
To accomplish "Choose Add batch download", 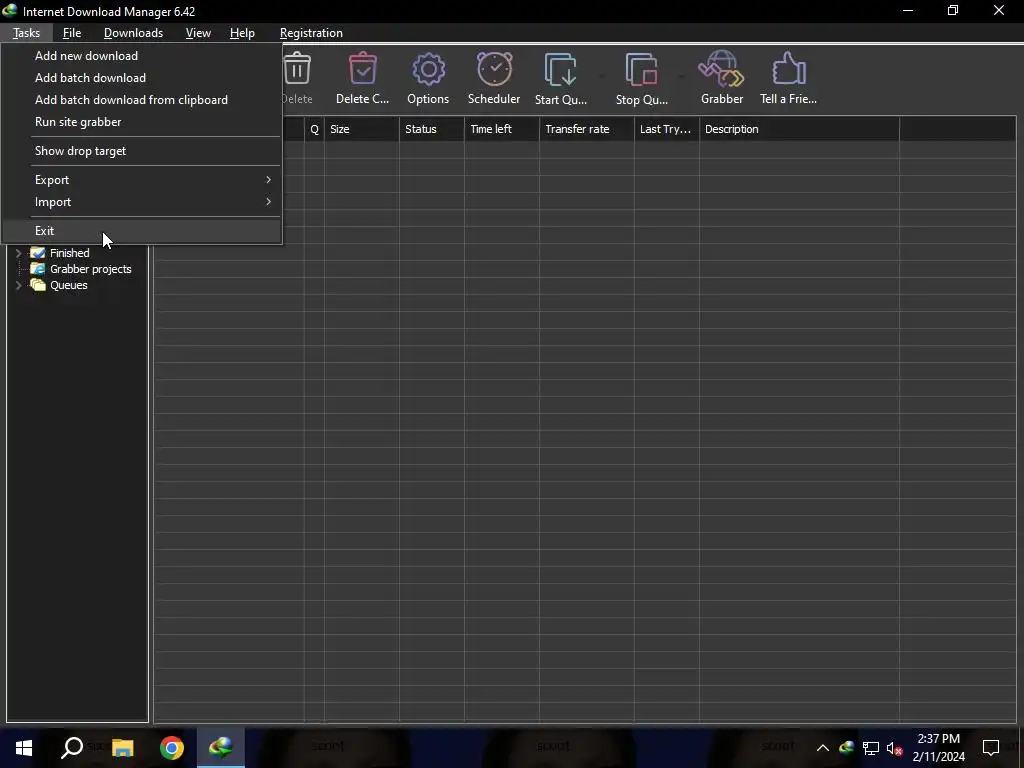I will 142,78.
